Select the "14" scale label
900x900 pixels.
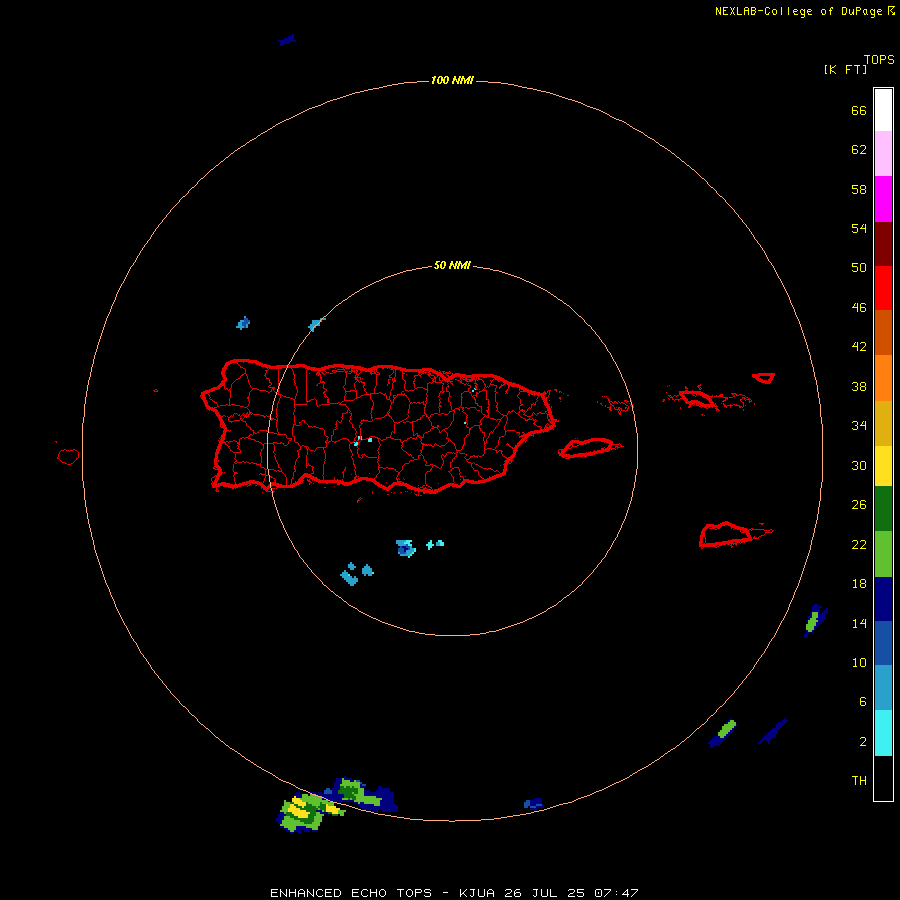click(859, 623)
